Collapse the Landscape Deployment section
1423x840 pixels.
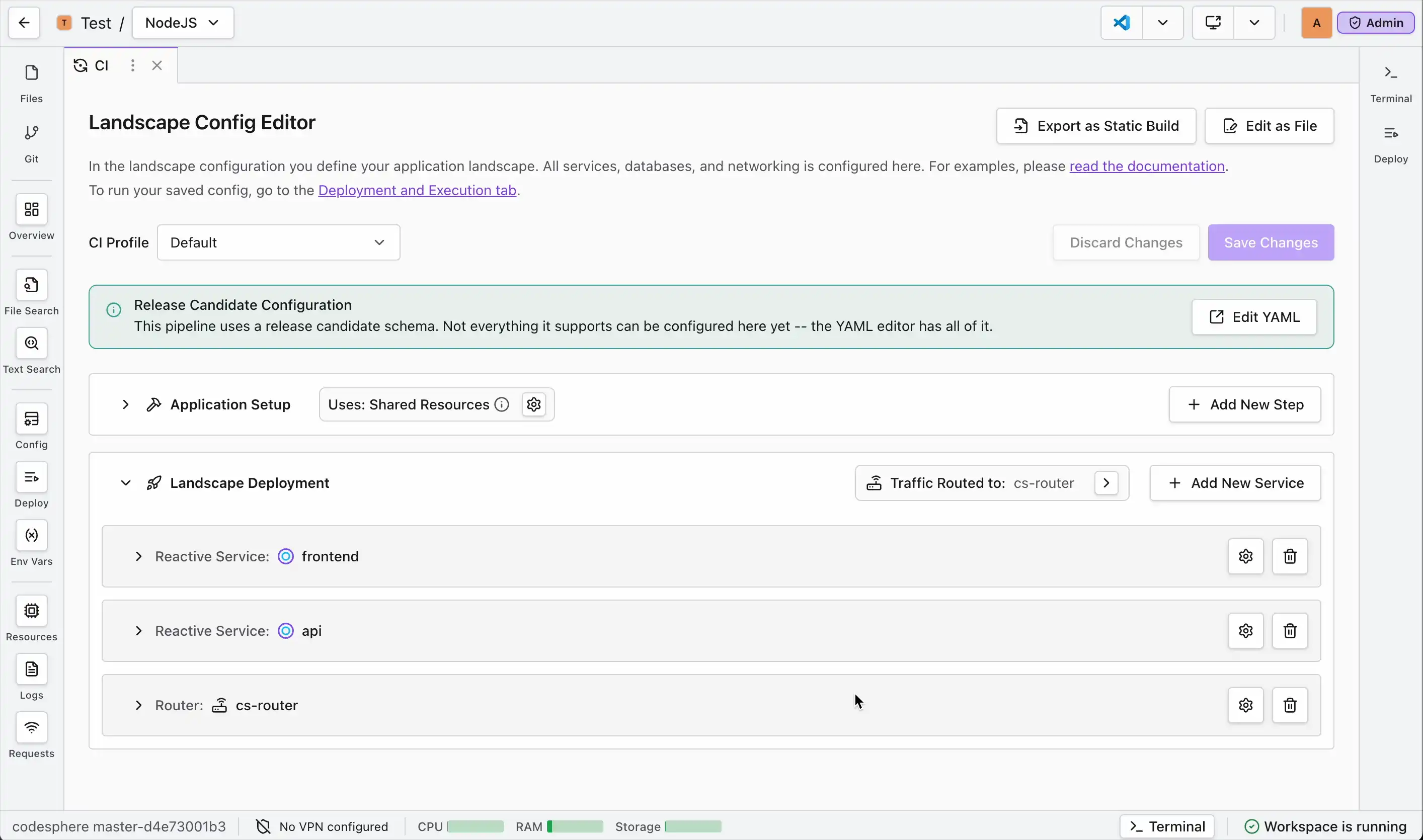[126, 483]
